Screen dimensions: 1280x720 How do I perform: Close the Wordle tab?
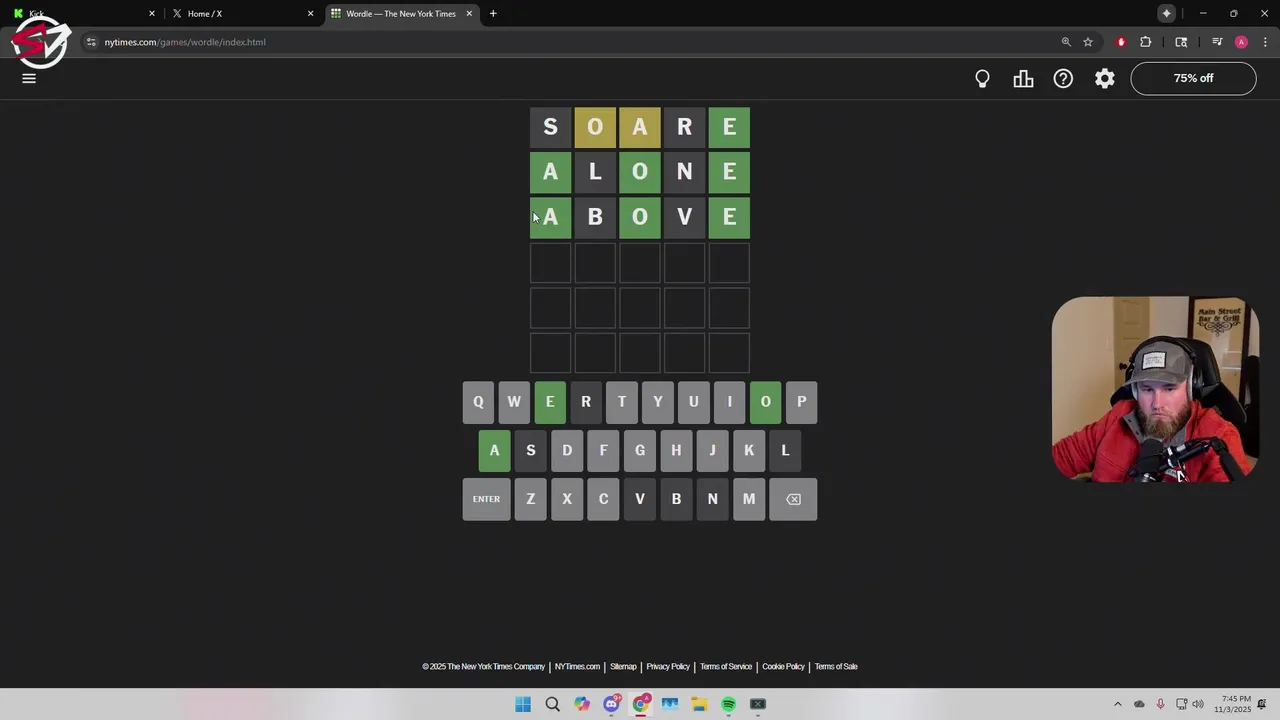[469, 14]
